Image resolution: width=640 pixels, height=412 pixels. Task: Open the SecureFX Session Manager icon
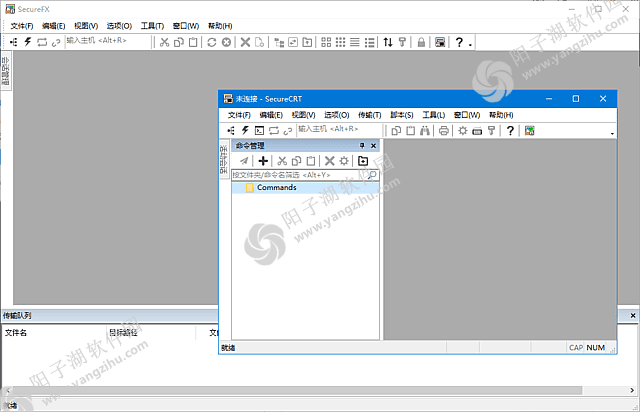(x=13, y=42)
